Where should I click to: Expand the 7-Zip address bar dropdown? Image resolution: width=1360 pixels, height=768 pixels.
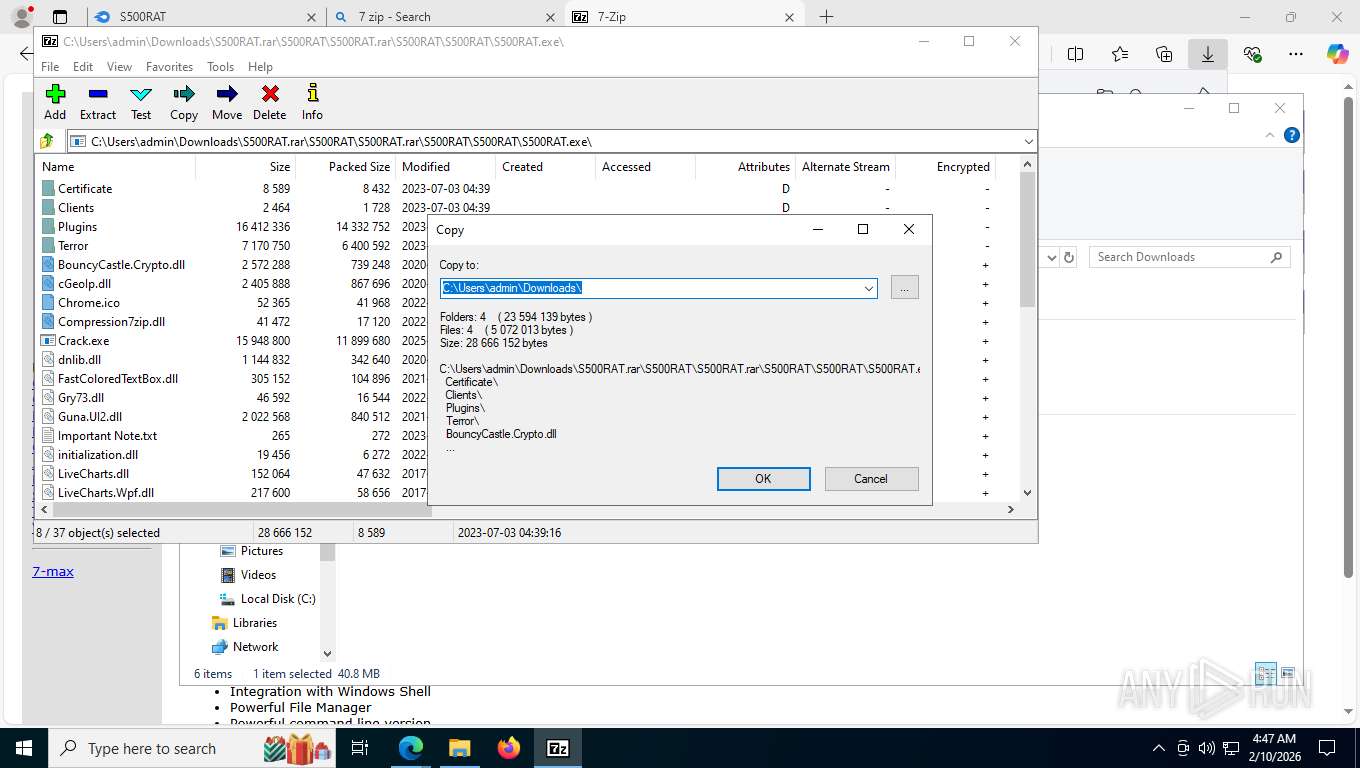click(1028, 141)
